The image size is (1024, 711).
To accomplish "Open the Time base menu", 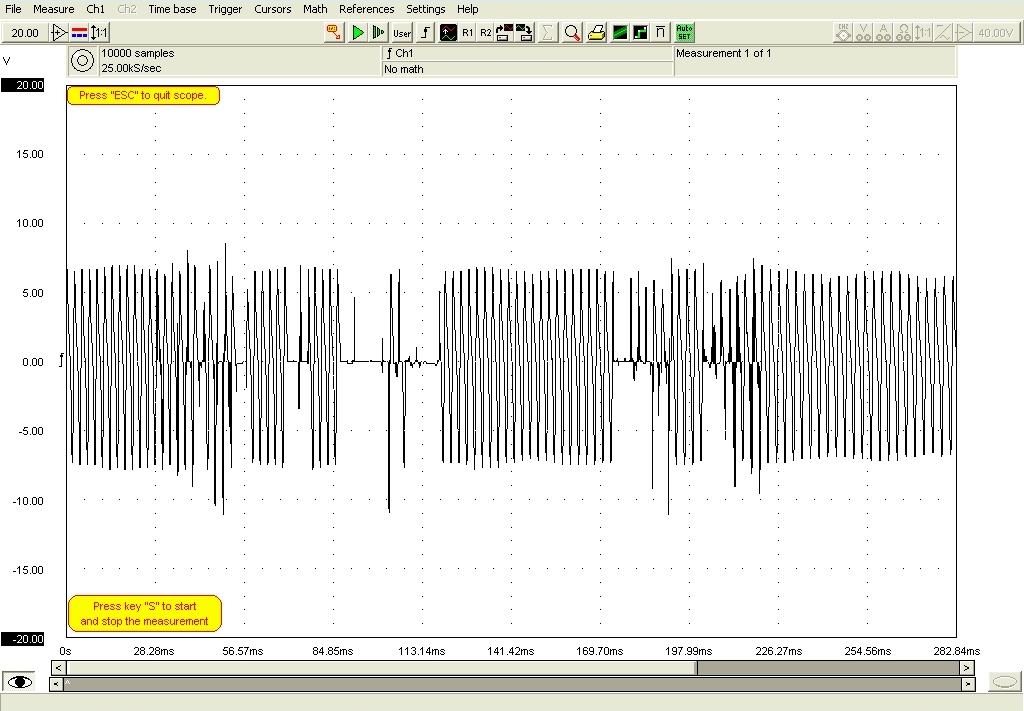I will point(172,9).
